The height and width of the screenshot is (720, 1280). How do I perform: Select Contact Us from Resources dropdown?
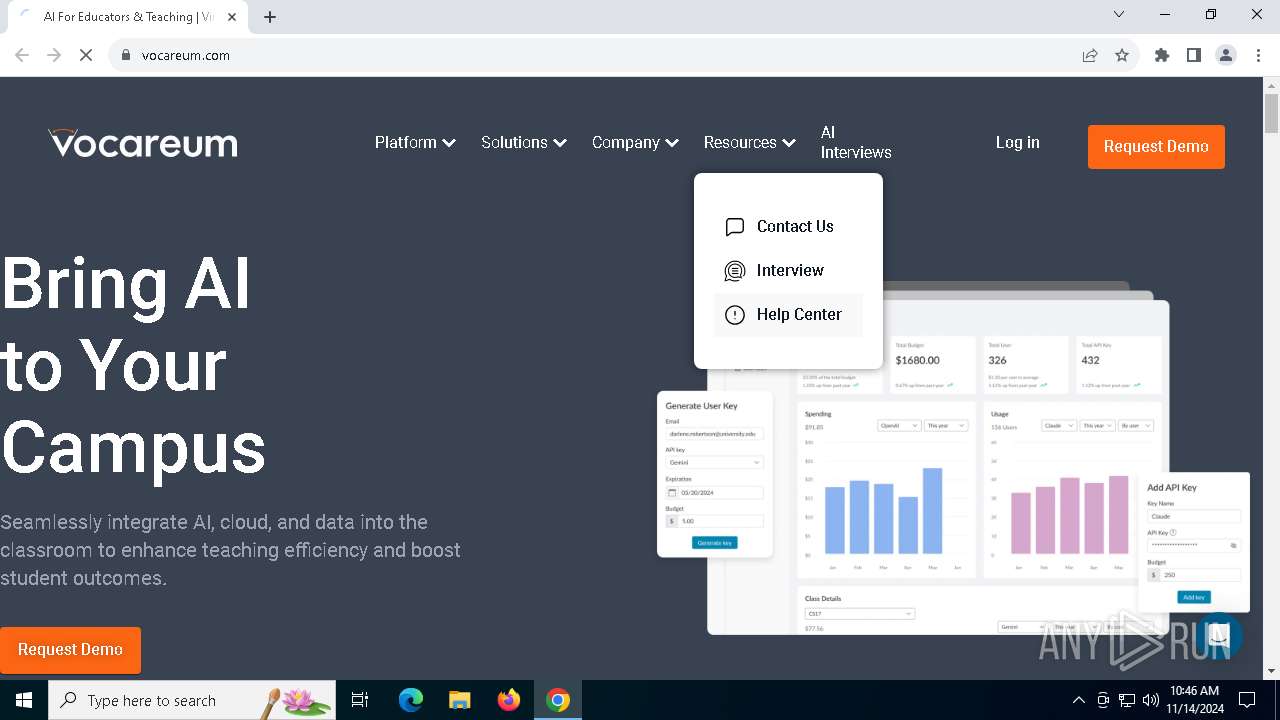[788, 227]
